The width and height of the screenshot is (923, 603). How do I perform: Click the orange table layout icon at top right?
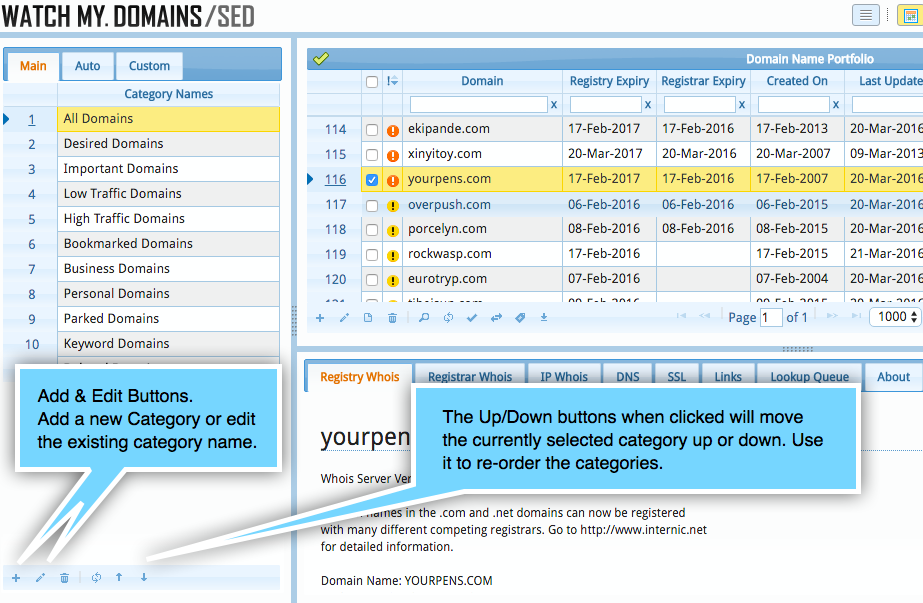point(910,15)
